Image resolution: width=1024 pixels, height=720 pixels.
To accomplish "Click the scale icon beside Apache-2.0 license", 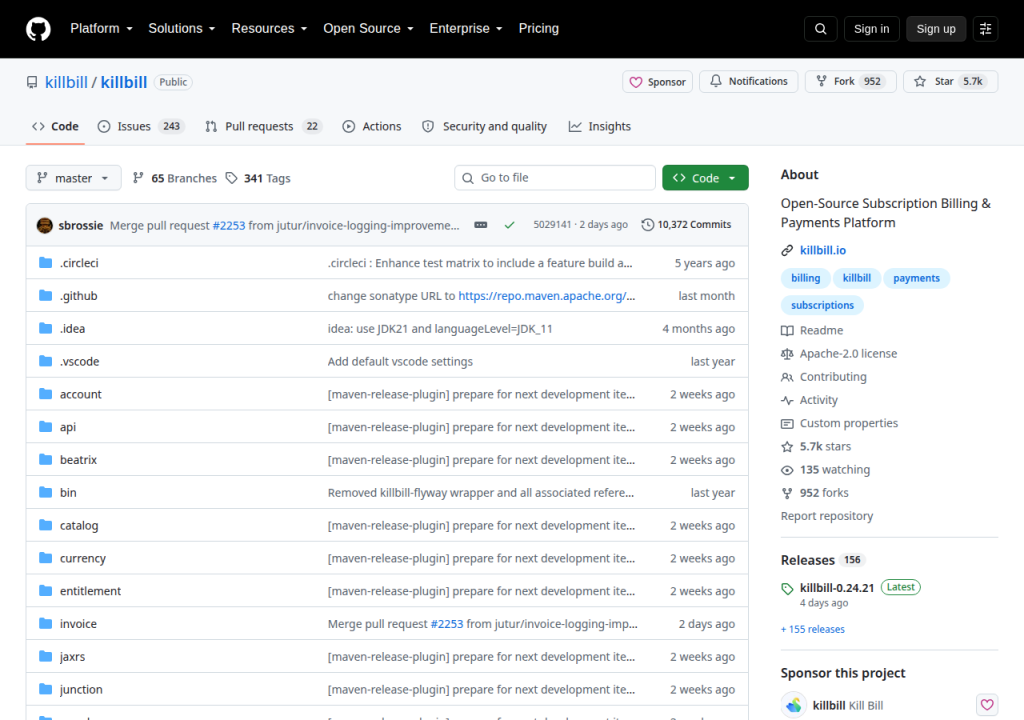I will click(787, 354).
